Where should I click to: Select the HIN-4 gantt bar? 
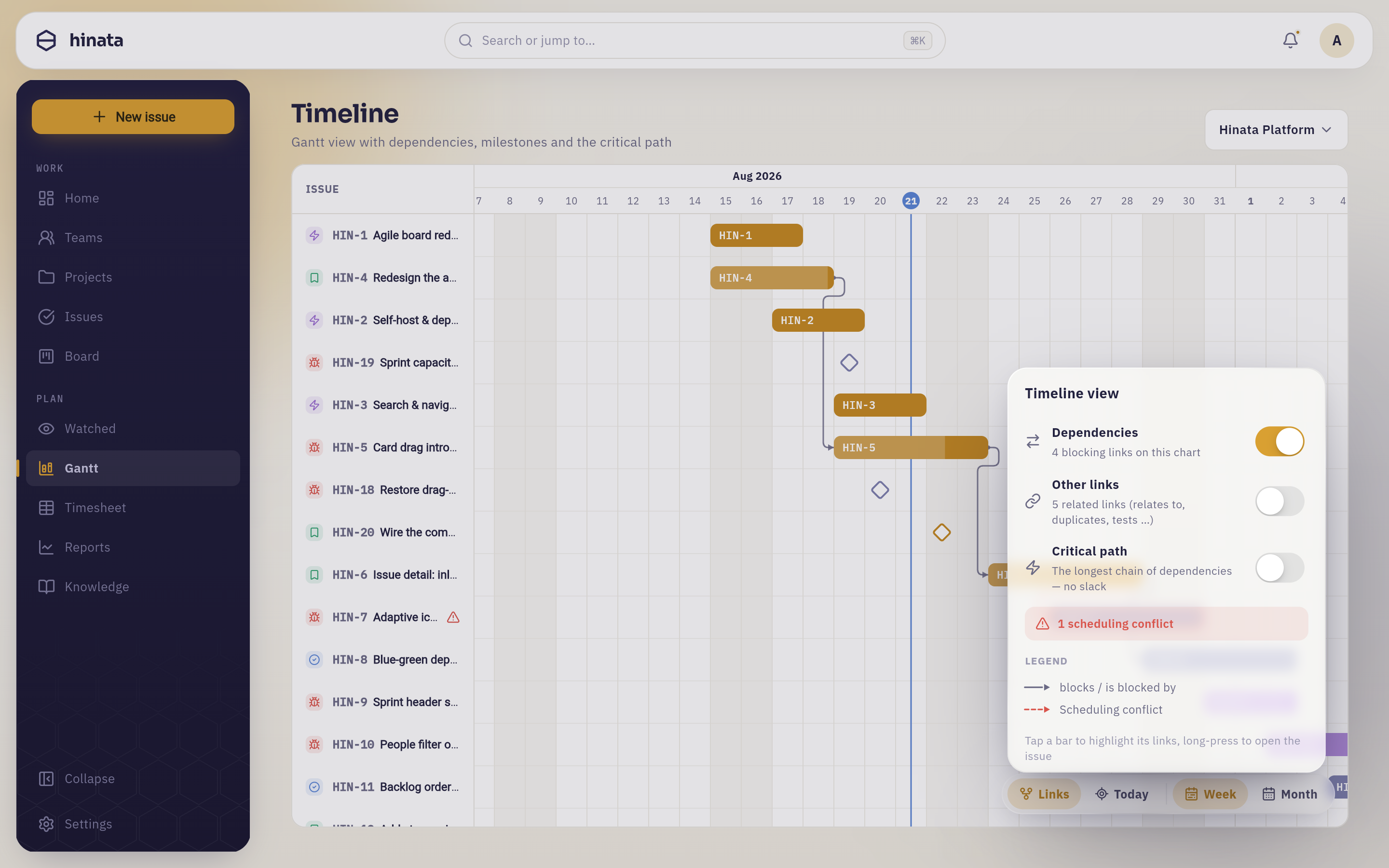click(771, 278)
